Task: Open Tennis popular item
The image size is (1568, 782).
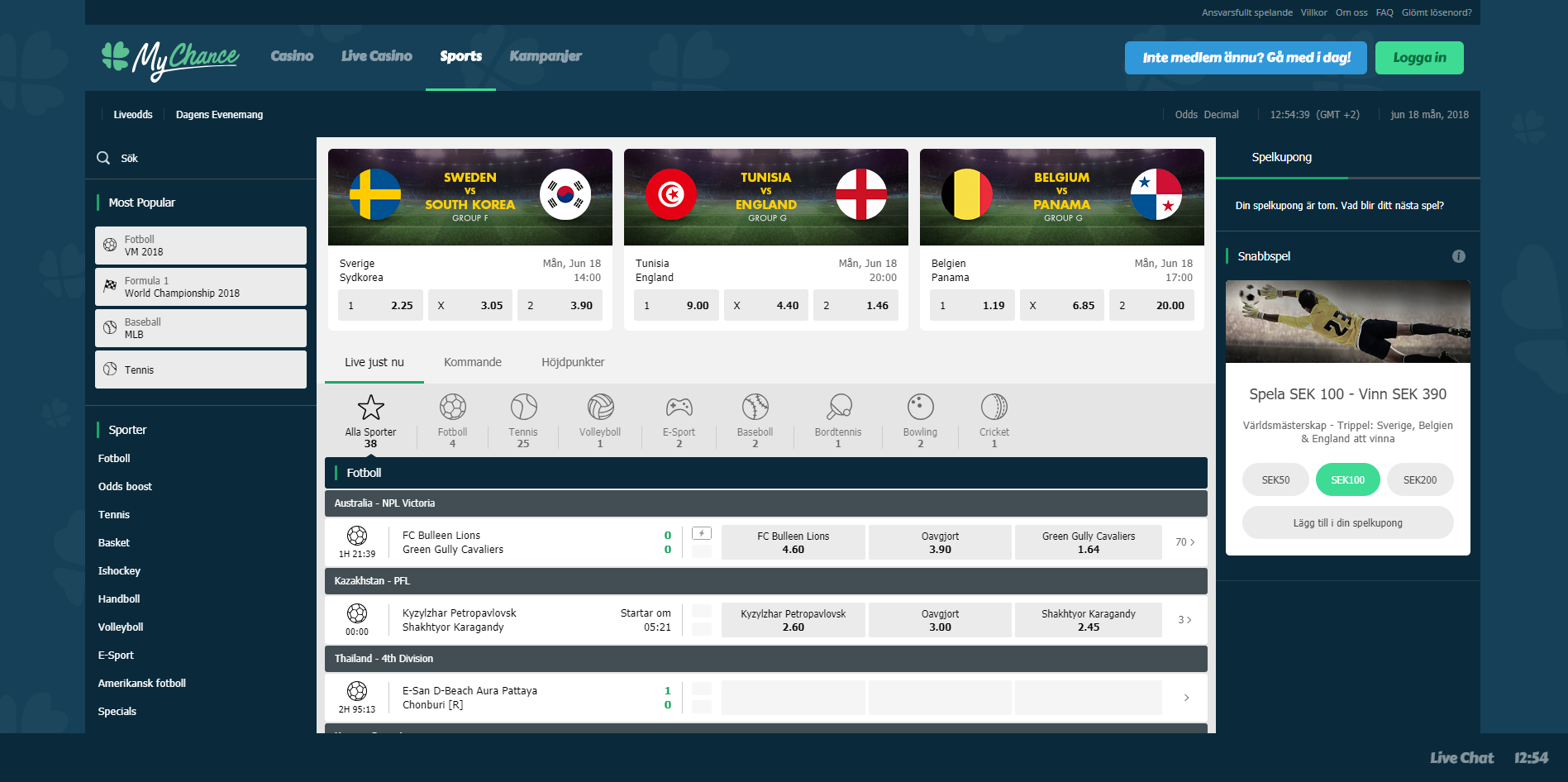Action: [201, 370]
